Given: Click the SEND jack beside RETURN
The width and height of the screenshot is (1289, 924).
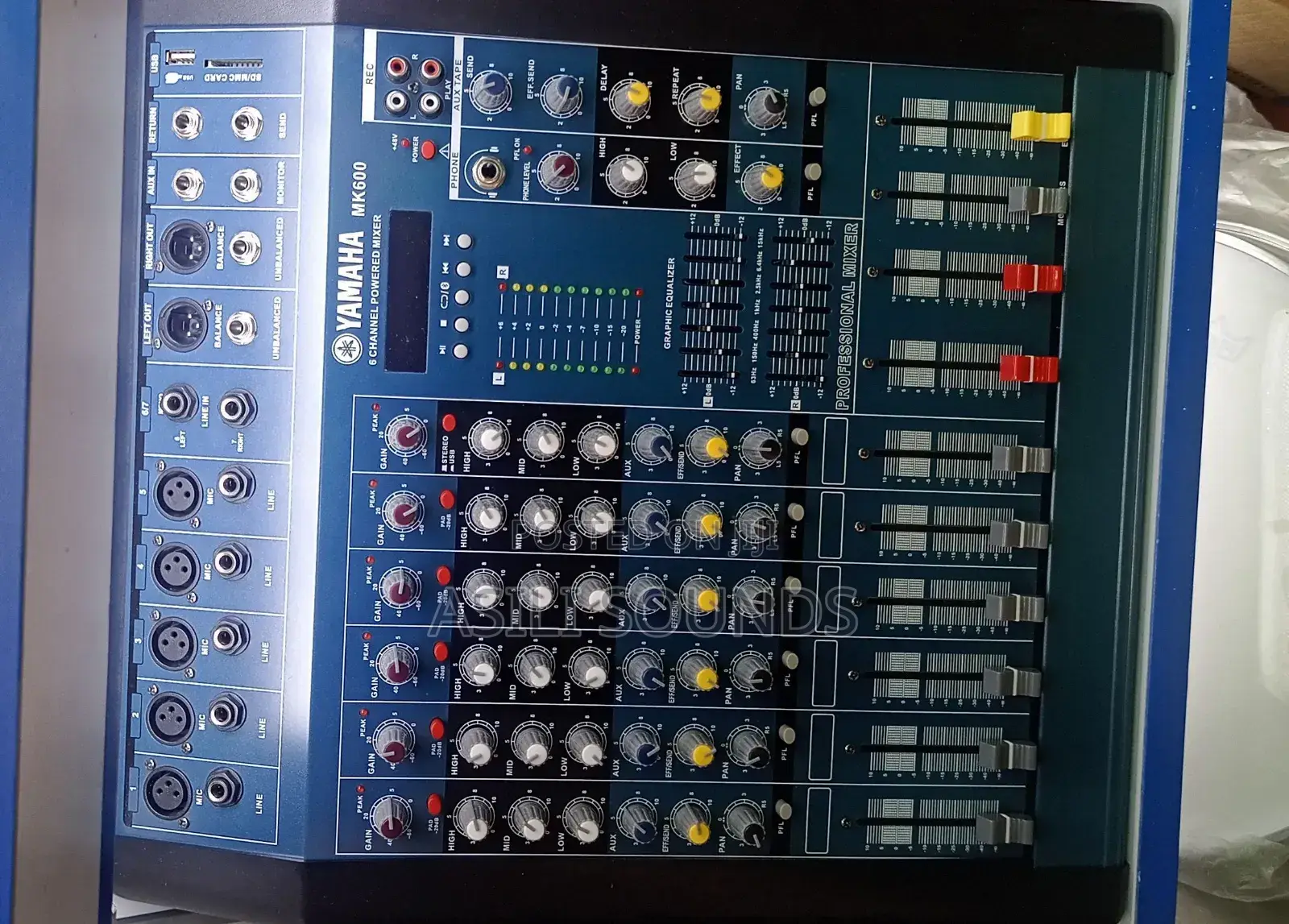Looking at the screenshot, I should pos(247,124).
